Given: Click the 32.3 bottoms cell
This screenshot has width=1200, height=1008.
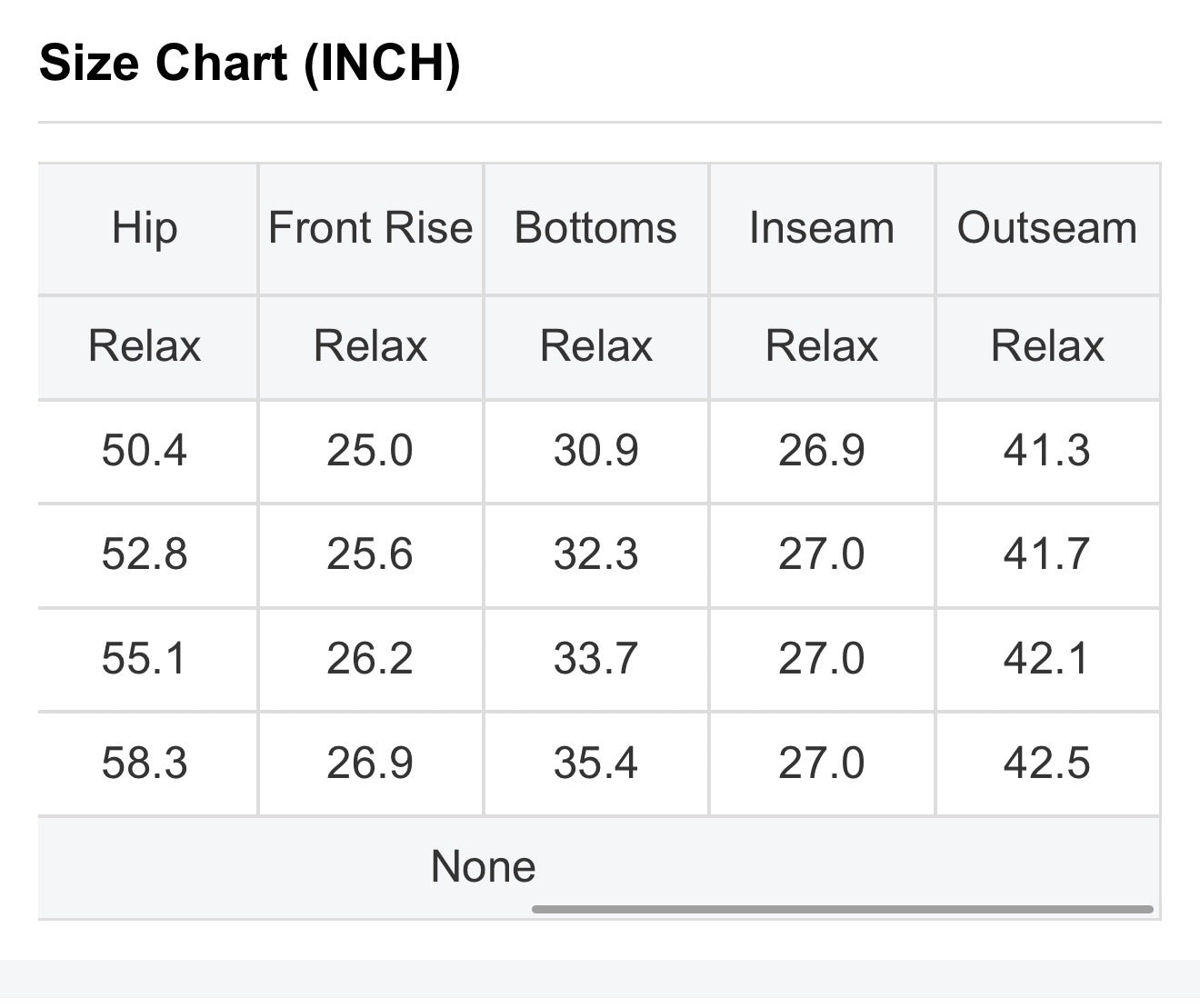Looking at the screenshot, I should coord(595,554).
